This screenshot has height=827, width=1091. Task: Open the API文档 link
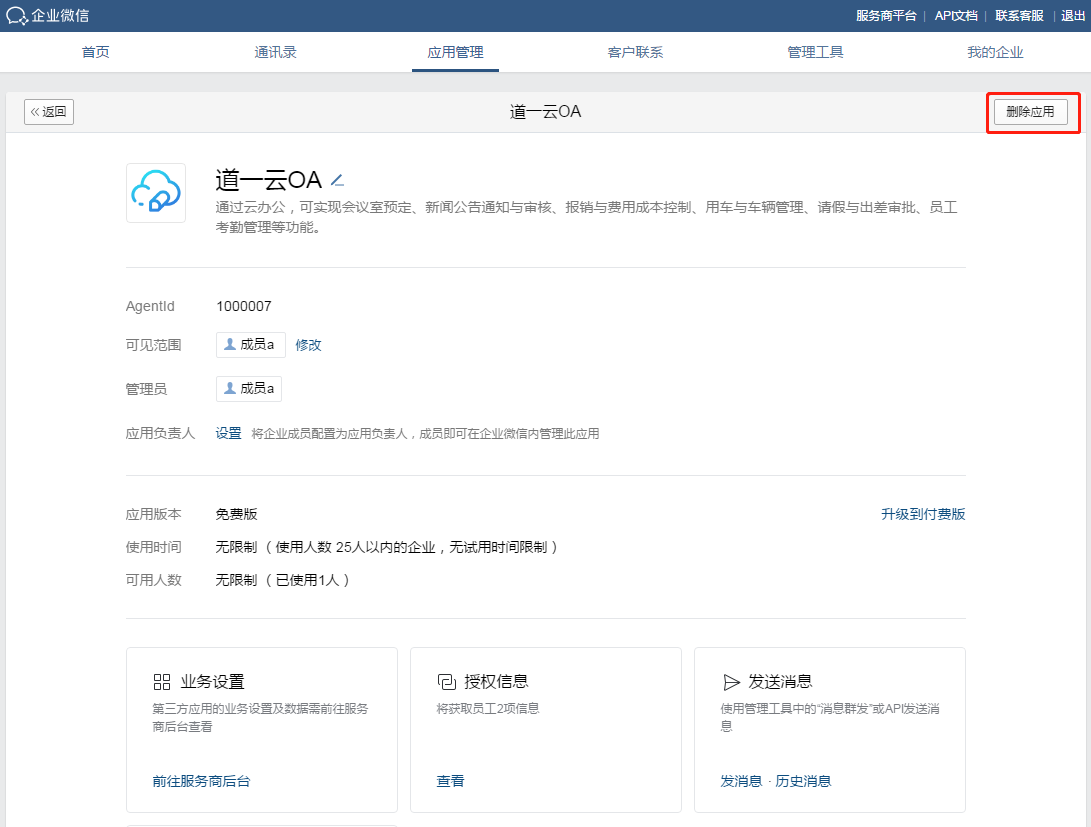(956, 15)
